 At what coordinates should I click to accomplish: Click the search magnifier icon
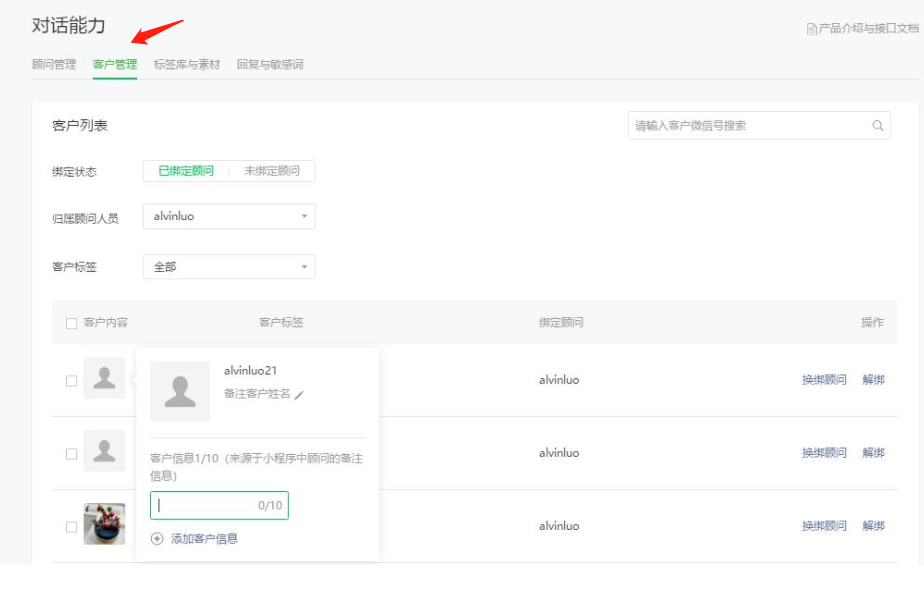pos(877,125)
